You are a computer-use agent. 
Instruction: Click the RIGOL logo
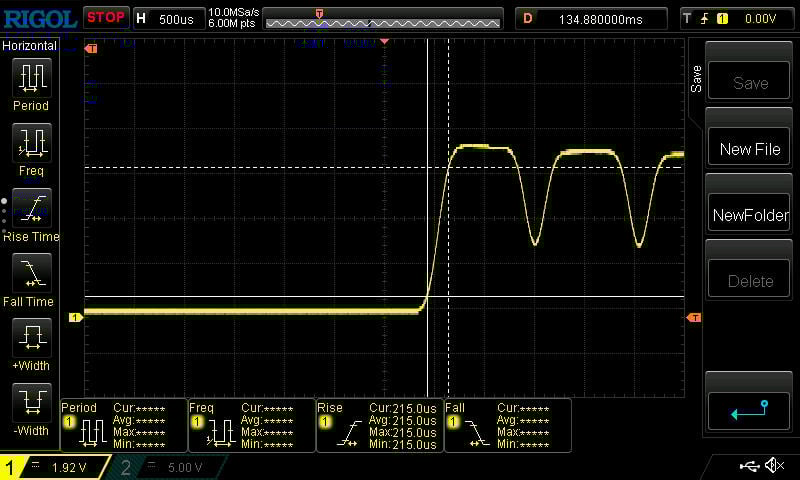40,19
